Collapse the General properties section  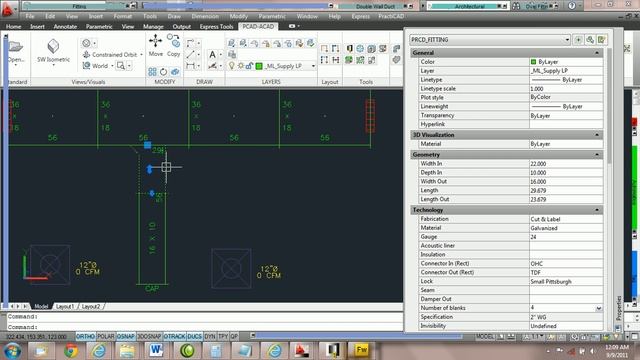pos(597,53)
